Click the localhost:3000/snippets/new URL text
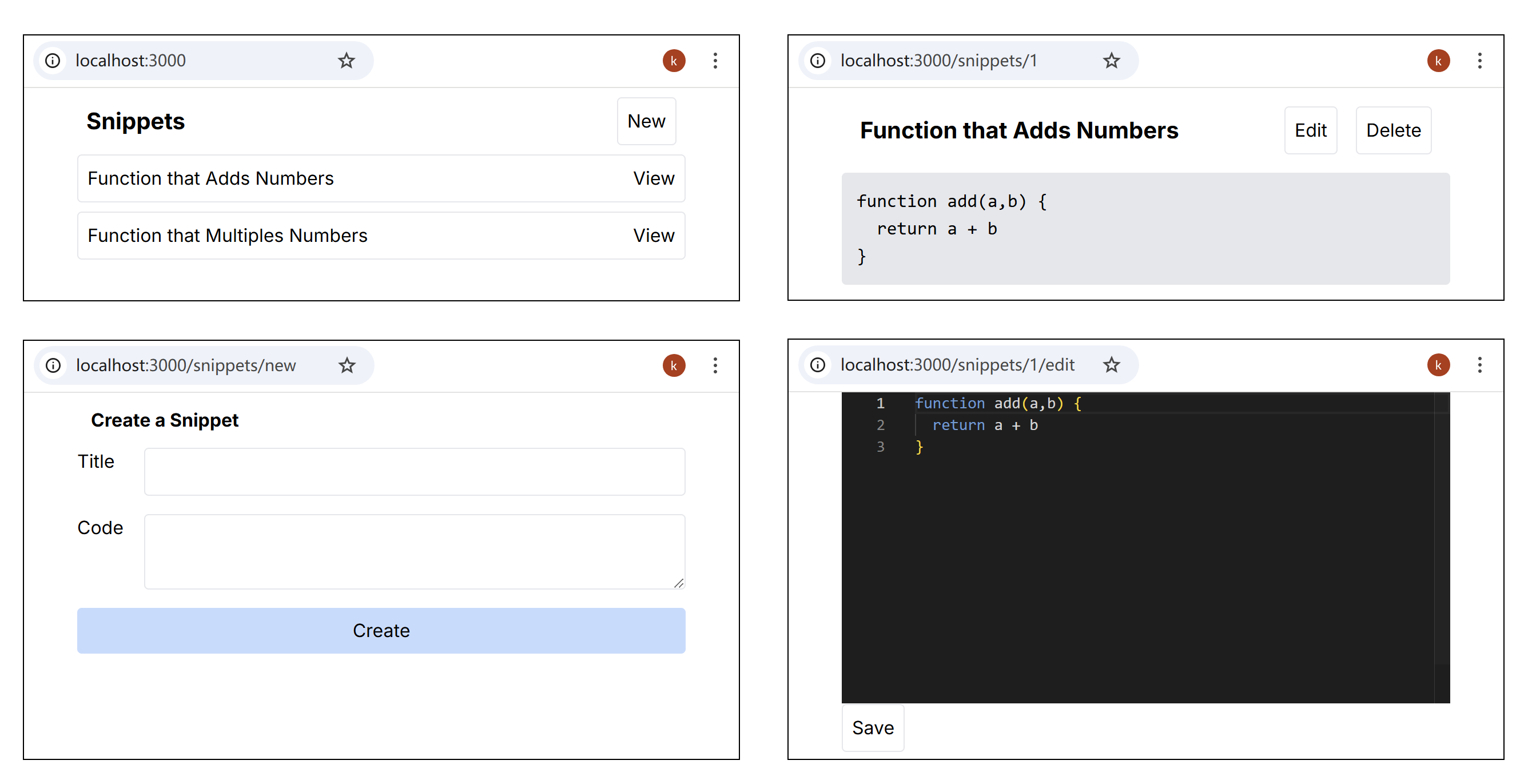Screen dimensions: 1532x784 pos(185,365)
